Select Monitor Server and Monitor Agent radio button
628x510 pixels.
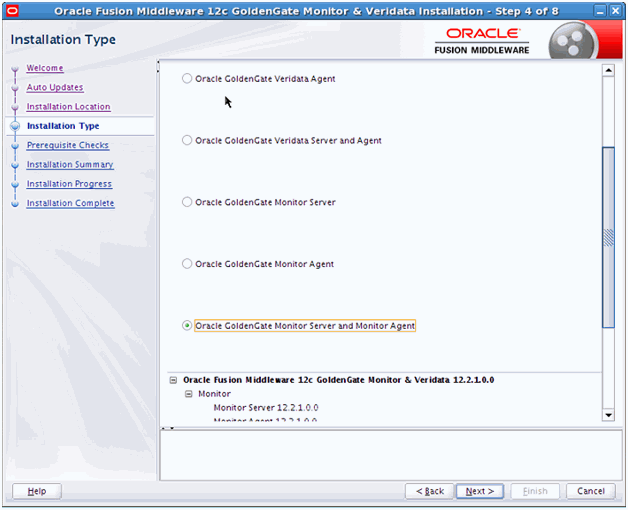pos(187,325)
